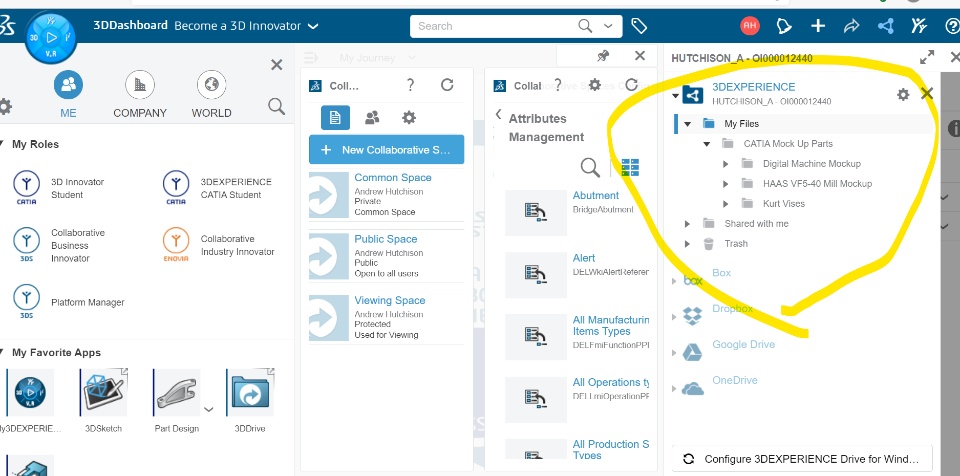The width and height of the screenshot is (960, 476).
Task: Open the Trash folder
Action: (x=736, y=244)
